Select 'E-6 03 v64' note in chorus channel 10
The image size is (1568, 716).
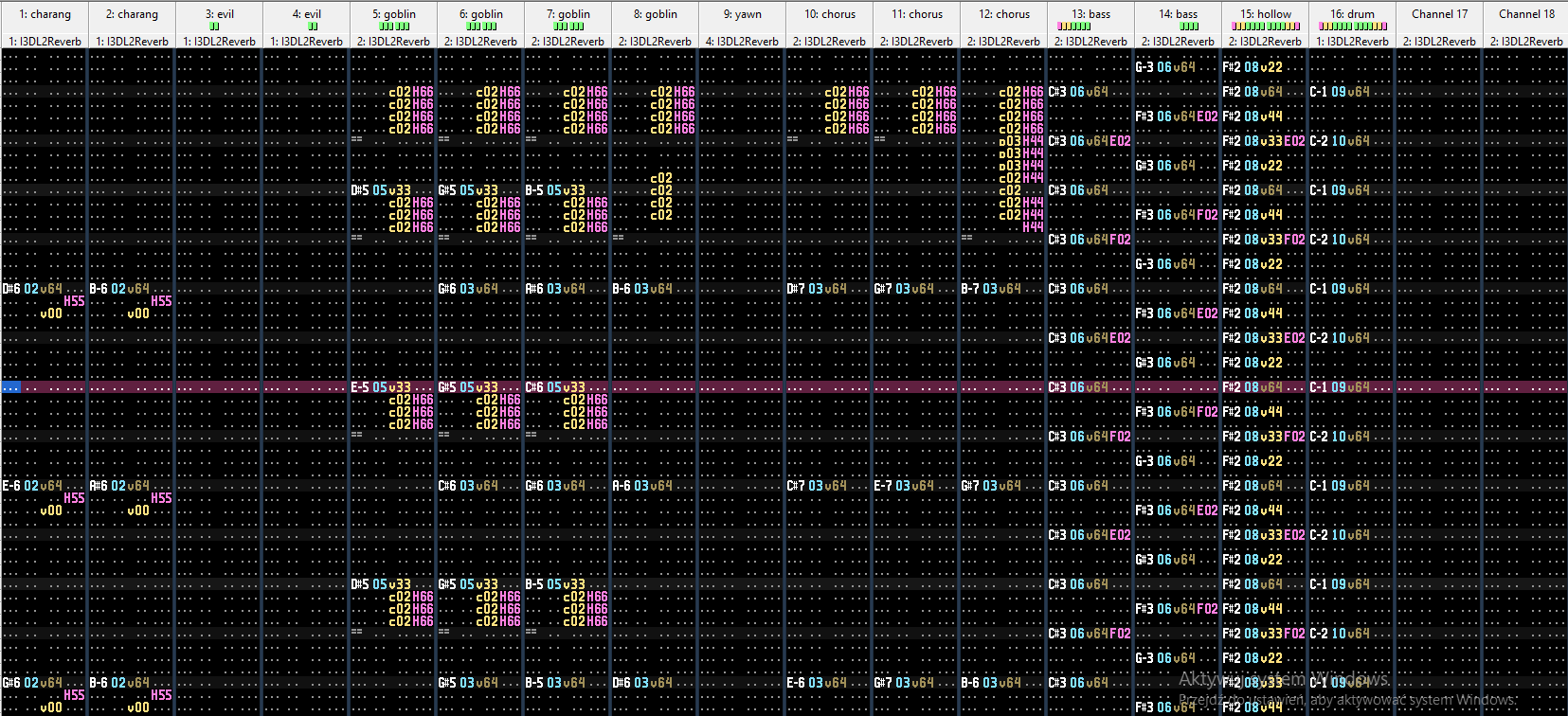click(817, 683)
